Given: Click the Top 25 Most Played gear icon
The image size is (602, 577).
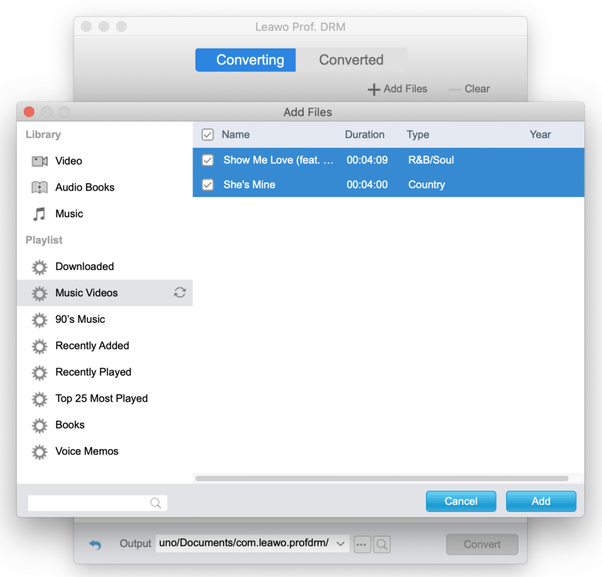Looking at the screenshot, I should pos(40,399).
